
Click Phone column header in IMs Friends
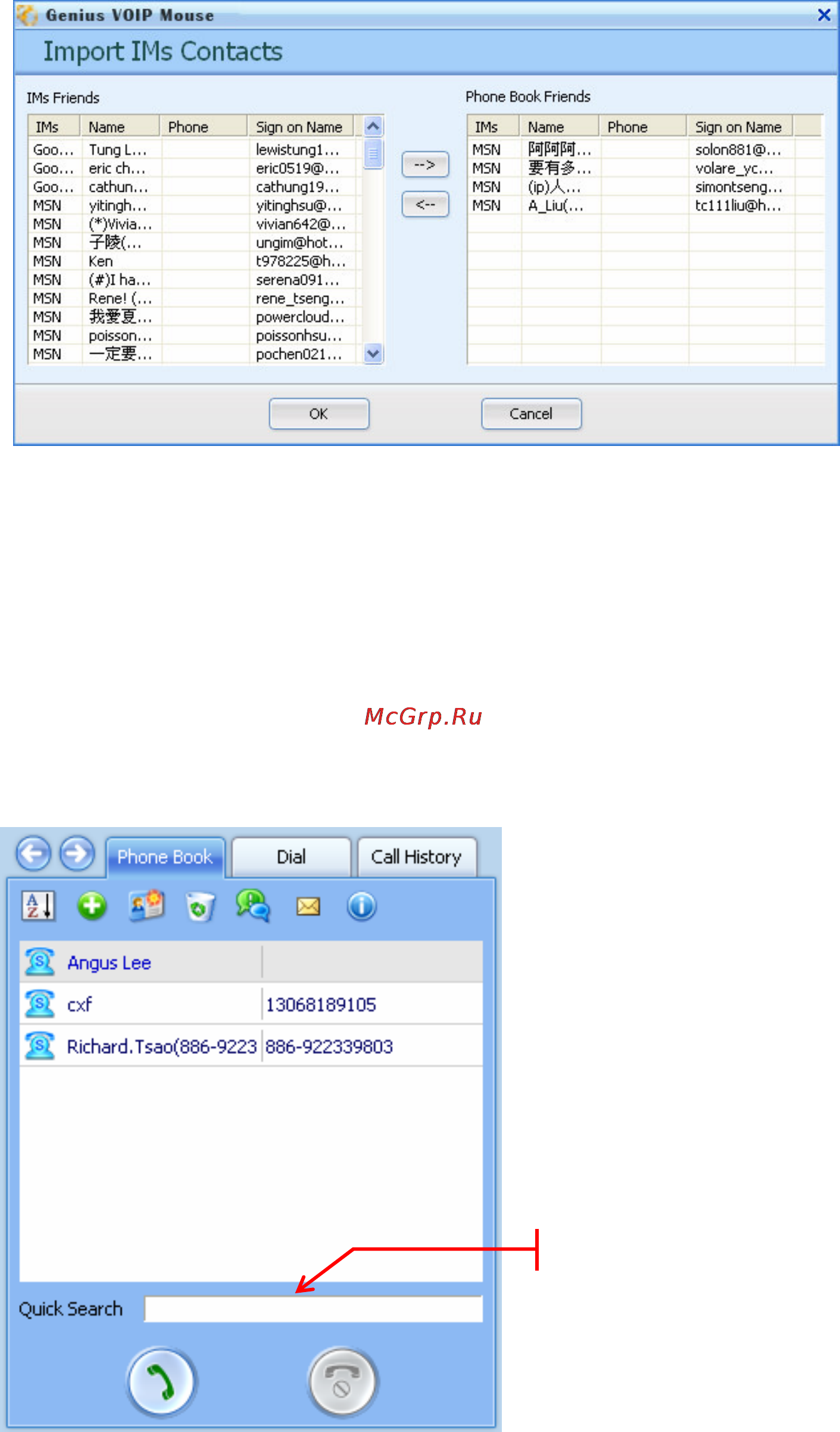tap(204, 127)
